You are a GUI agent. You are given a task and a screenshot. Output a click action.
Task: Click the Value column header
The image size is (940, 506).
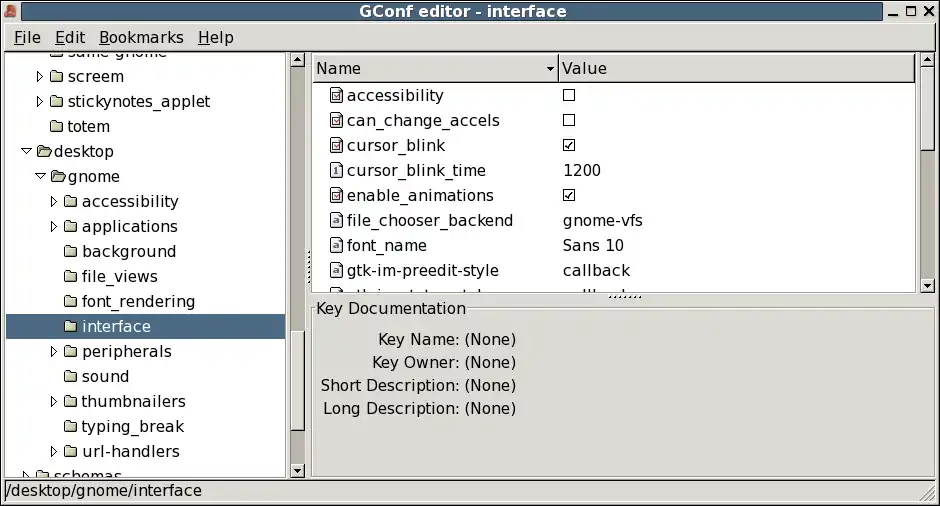point(735,69)
